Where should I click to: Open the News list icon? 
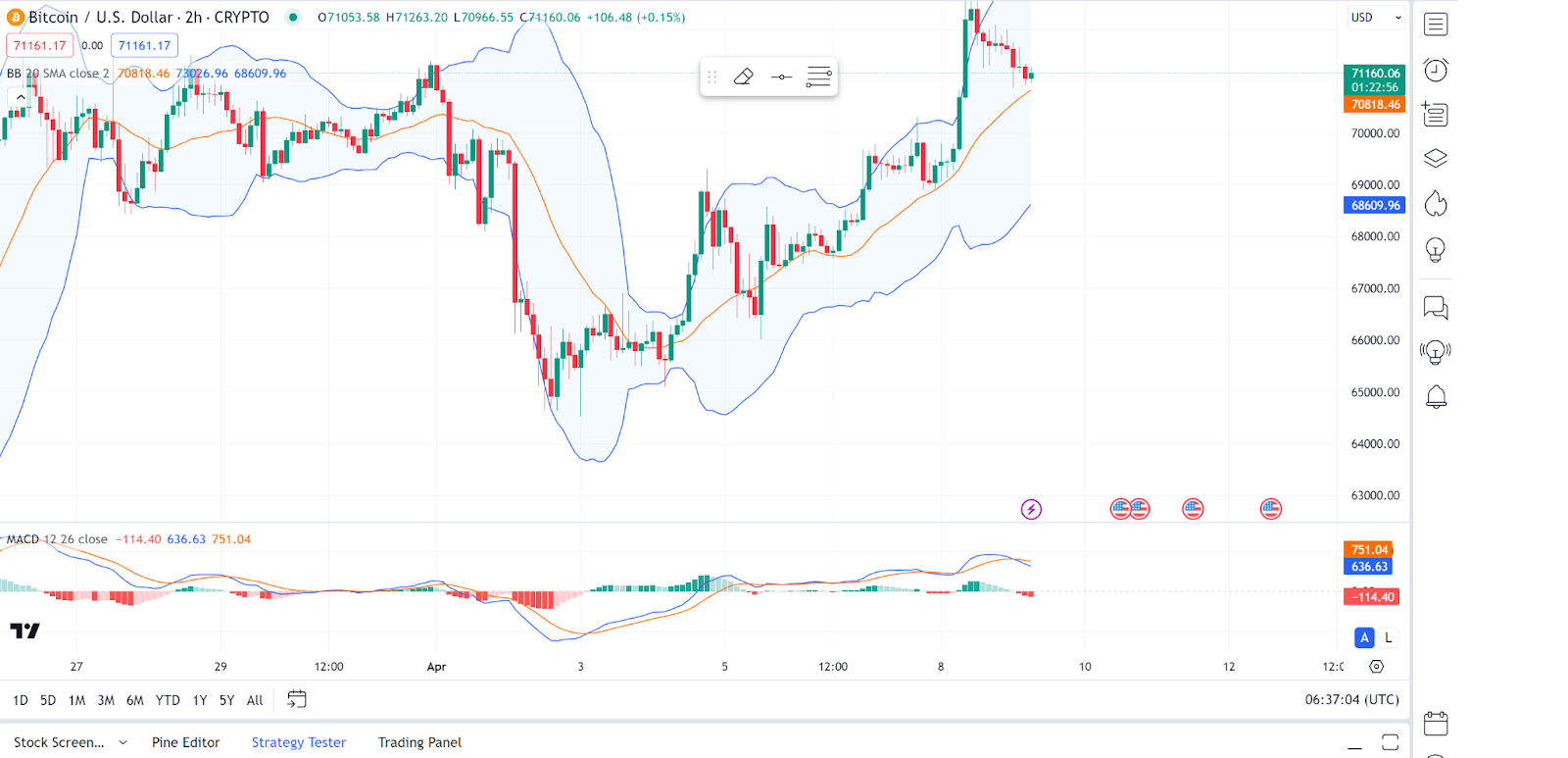coord(1436,115)
